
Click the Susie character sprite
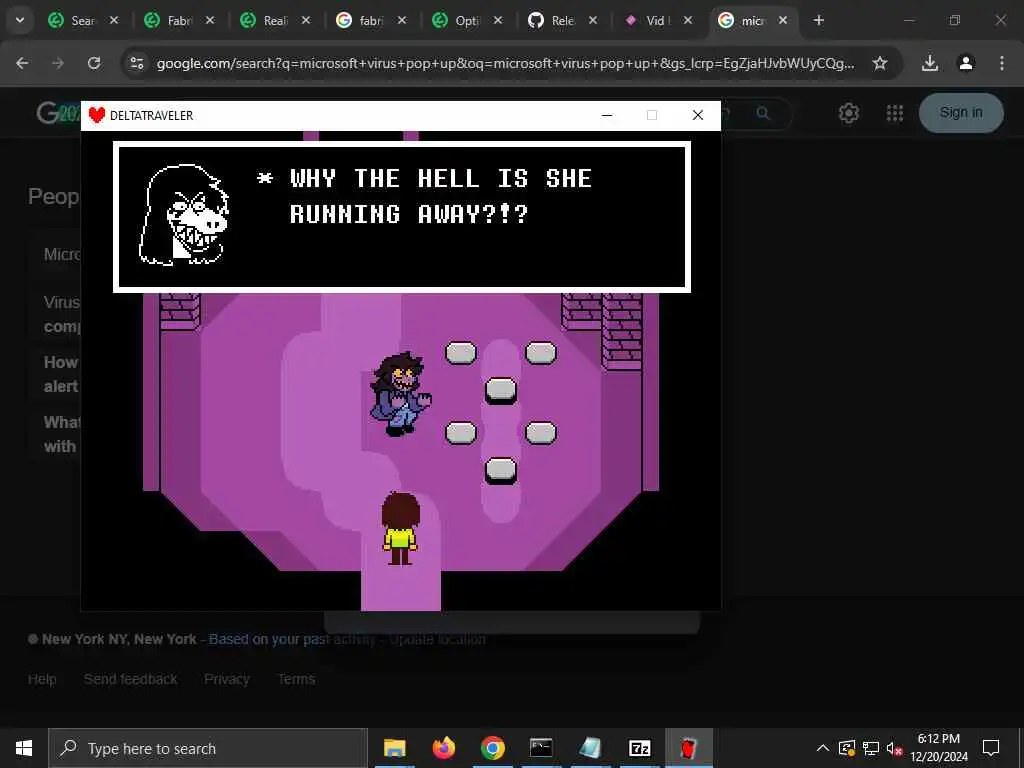tap(401, 394)
